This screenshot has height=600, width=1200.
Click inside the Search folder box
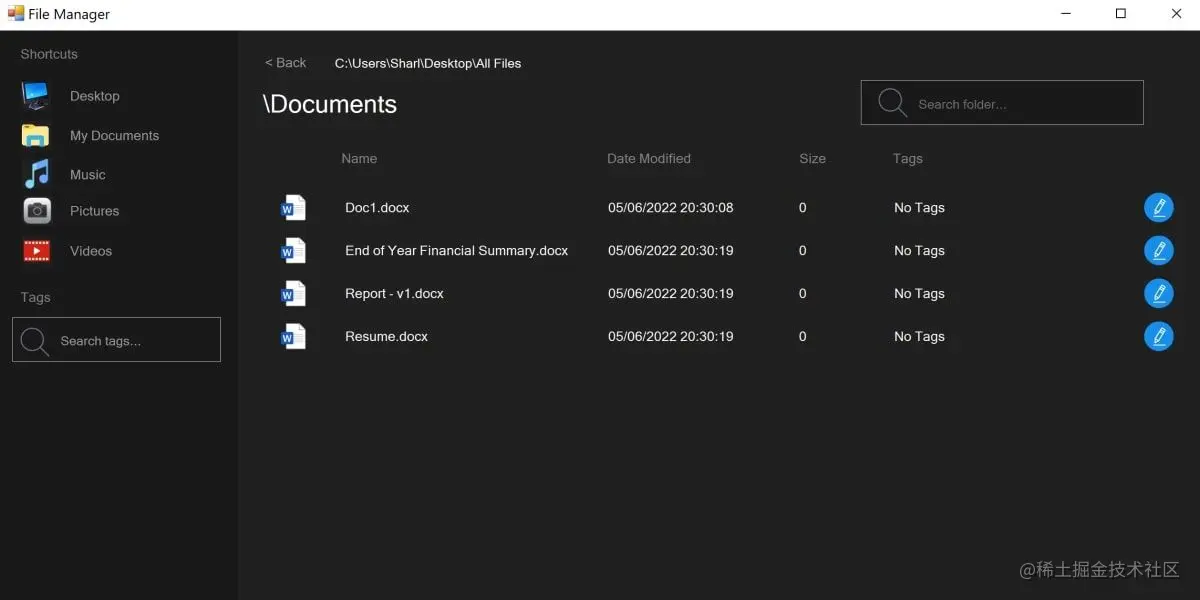pos(1000,102)
